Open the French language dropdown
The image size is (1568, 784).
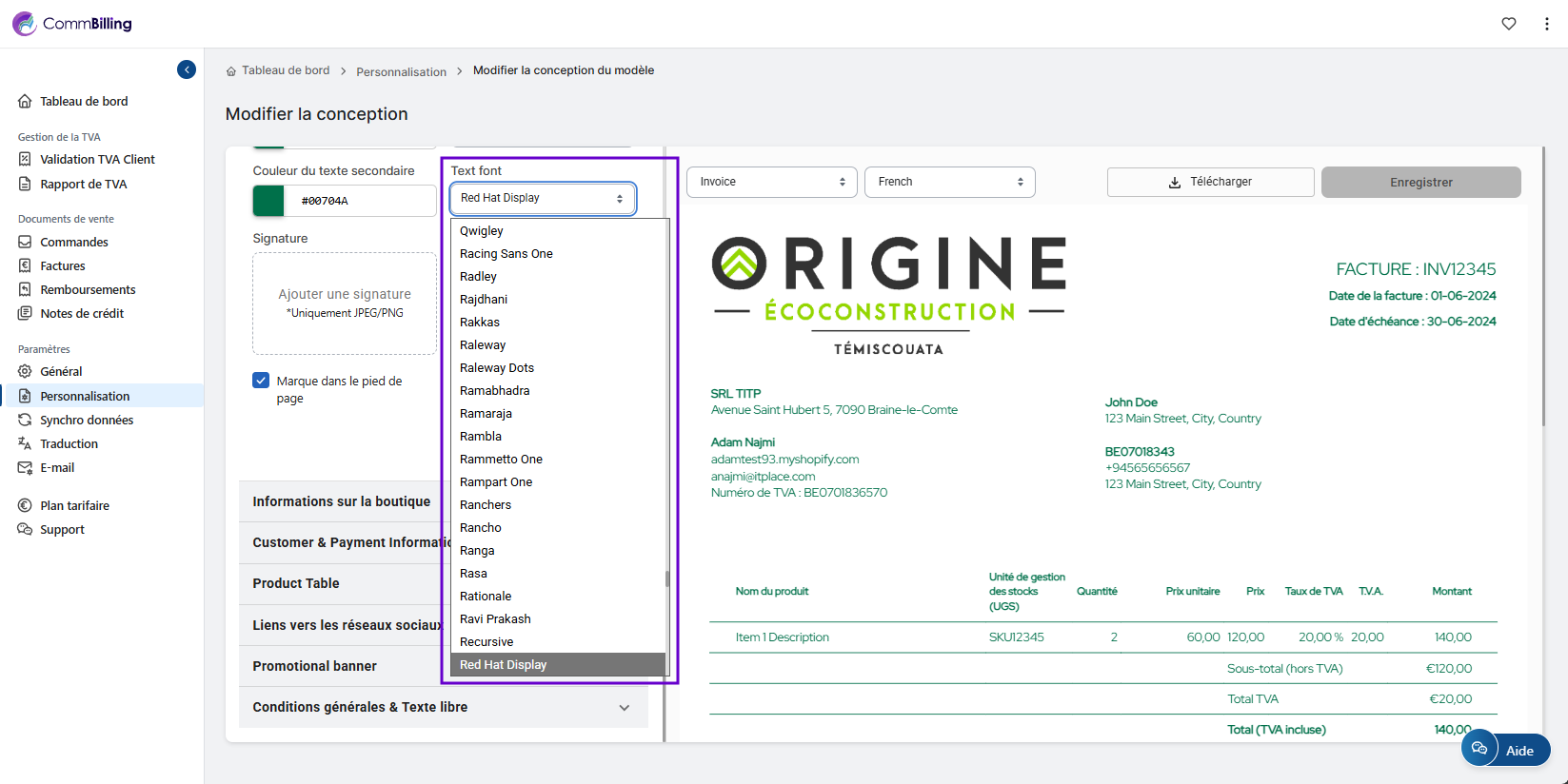coord(949,182)
